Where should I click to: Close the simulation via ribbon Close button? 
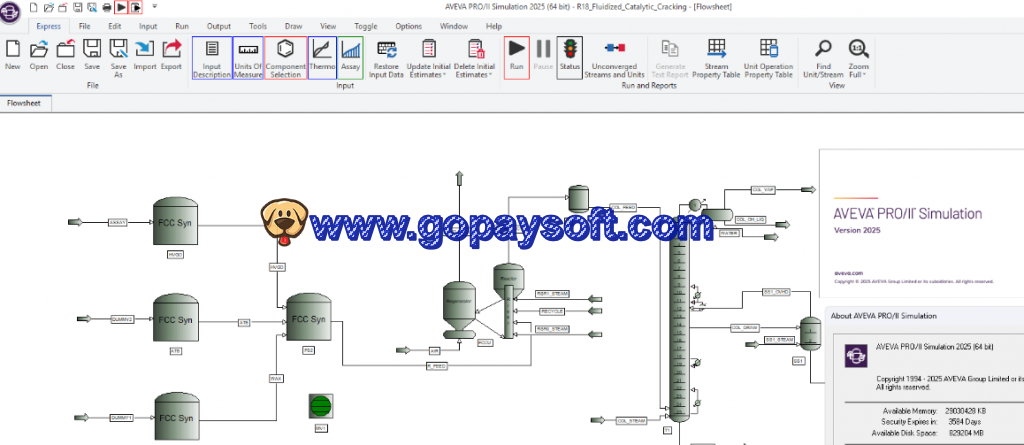click(65, 55)
